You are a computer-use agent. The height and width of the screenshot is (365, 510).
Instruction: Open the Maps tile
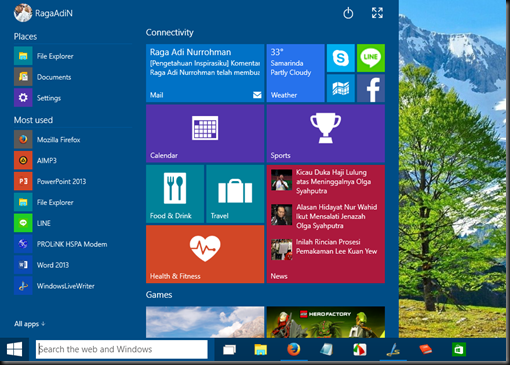click(x=341, y=88)
